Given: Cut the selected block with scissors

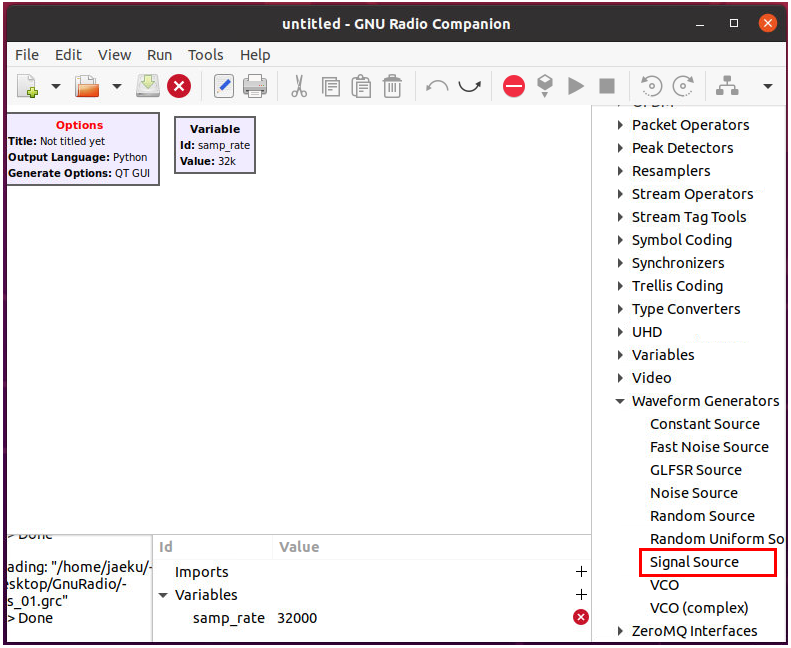Looking at the screenshot, I should [x=299, y=86].
